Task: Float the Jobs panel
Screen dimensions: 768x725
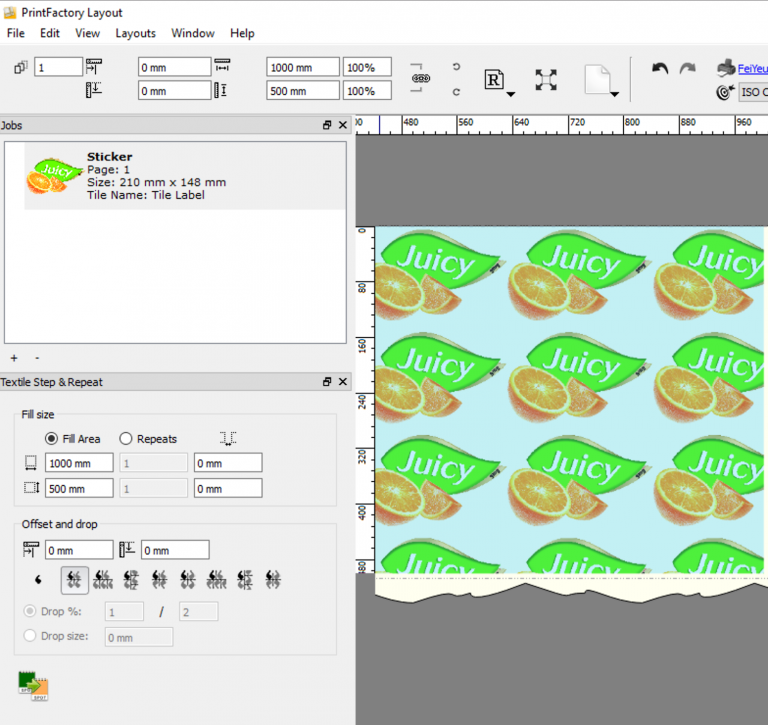Action: [x=327, y=125]
